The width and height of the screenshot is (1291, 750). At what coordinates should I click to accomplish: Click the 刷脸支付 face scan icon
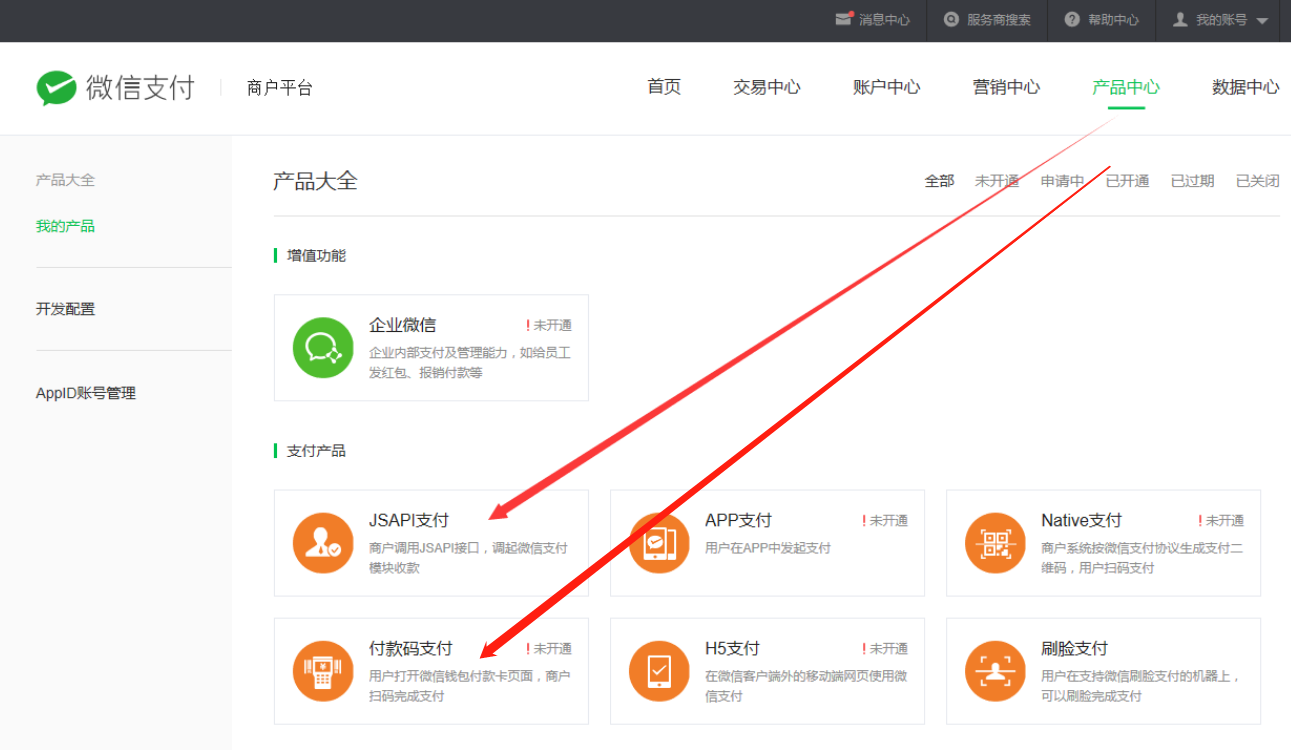pyautogui.click(x=995, y=671)
